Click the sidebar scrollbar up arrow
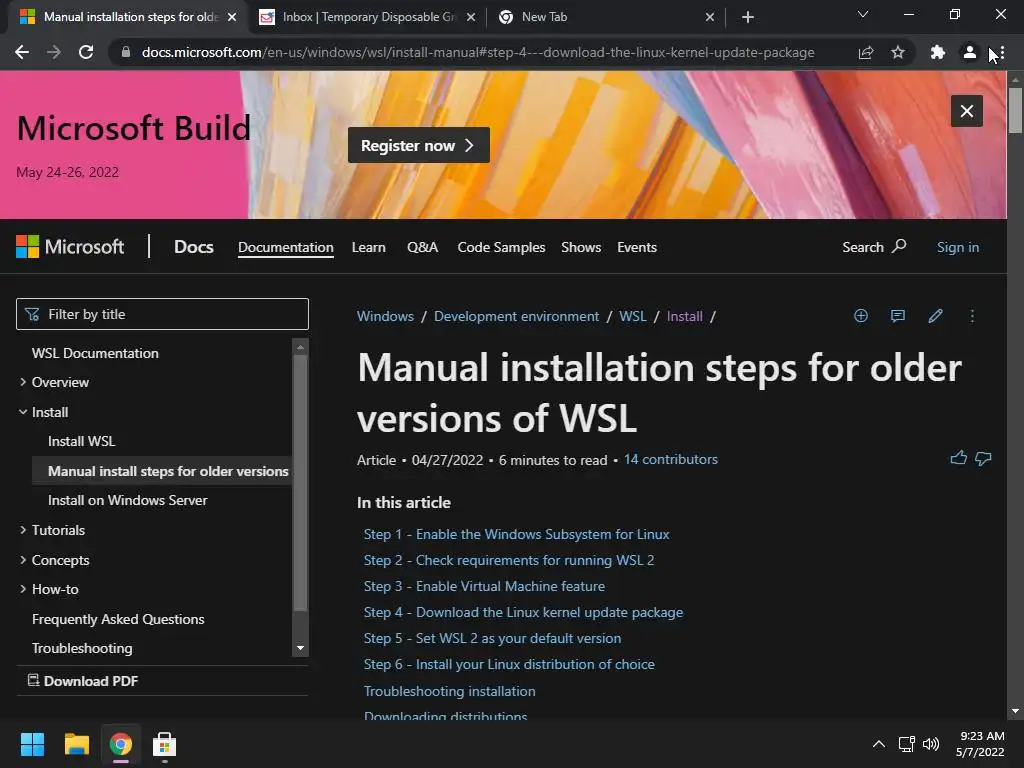The width and height of the screenshot is (1024, 768). (300, 347)
